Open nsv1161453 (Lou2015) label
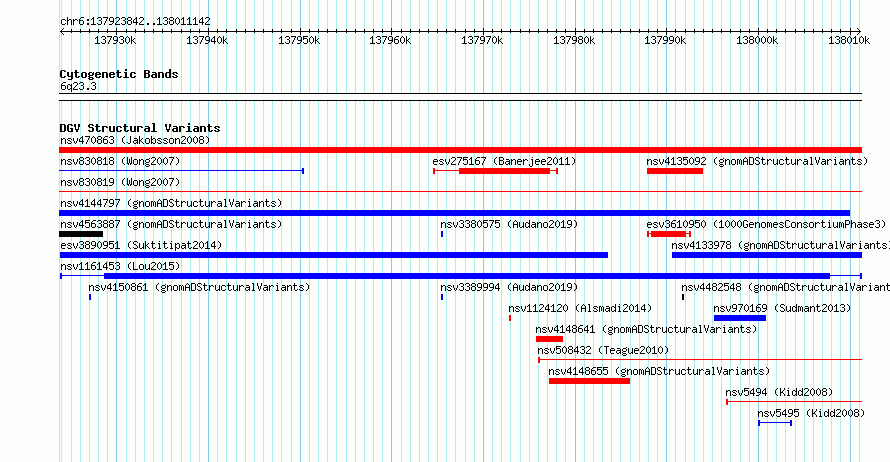 (x=120, y=266)
